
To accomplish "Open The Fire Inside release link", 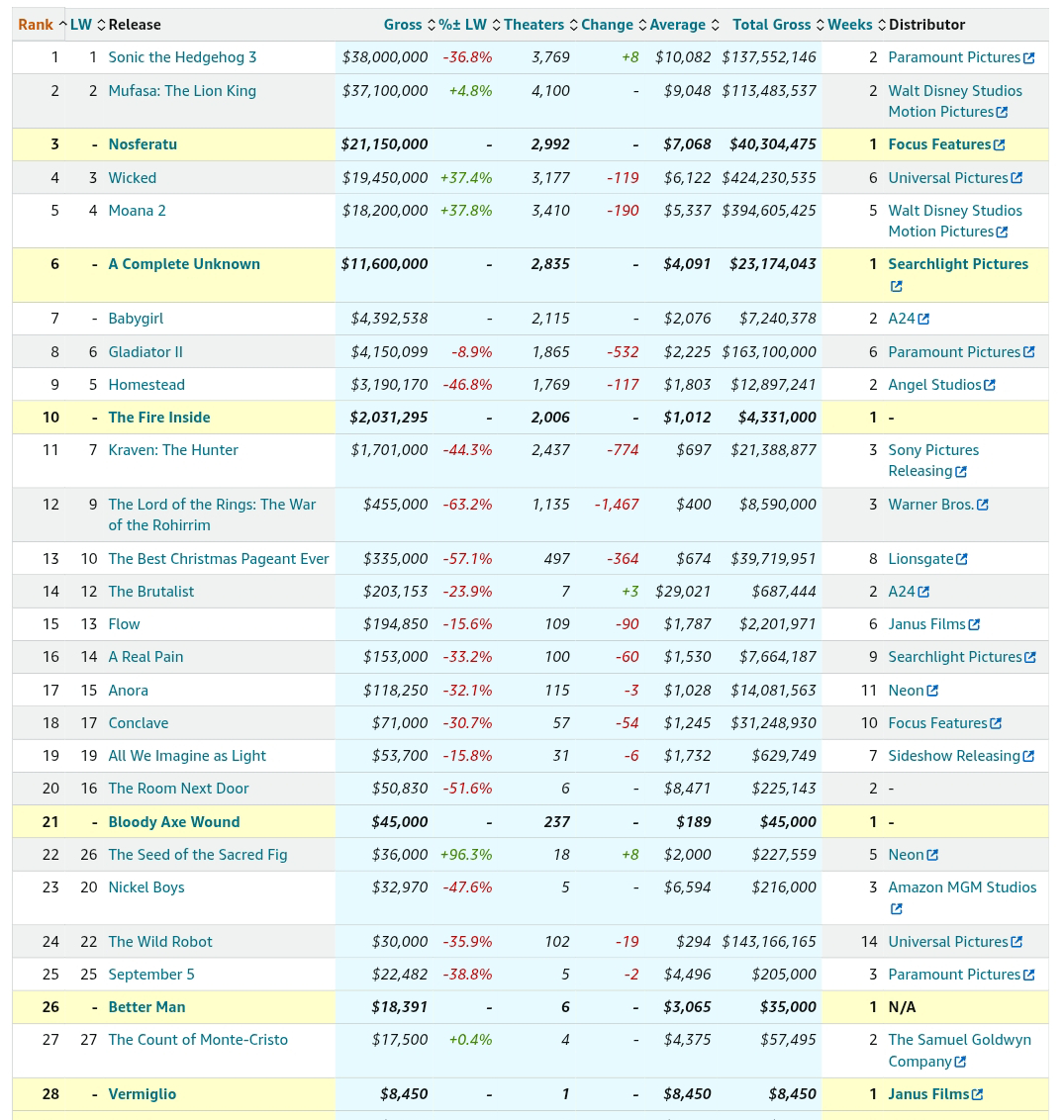I will click(159, 418).
